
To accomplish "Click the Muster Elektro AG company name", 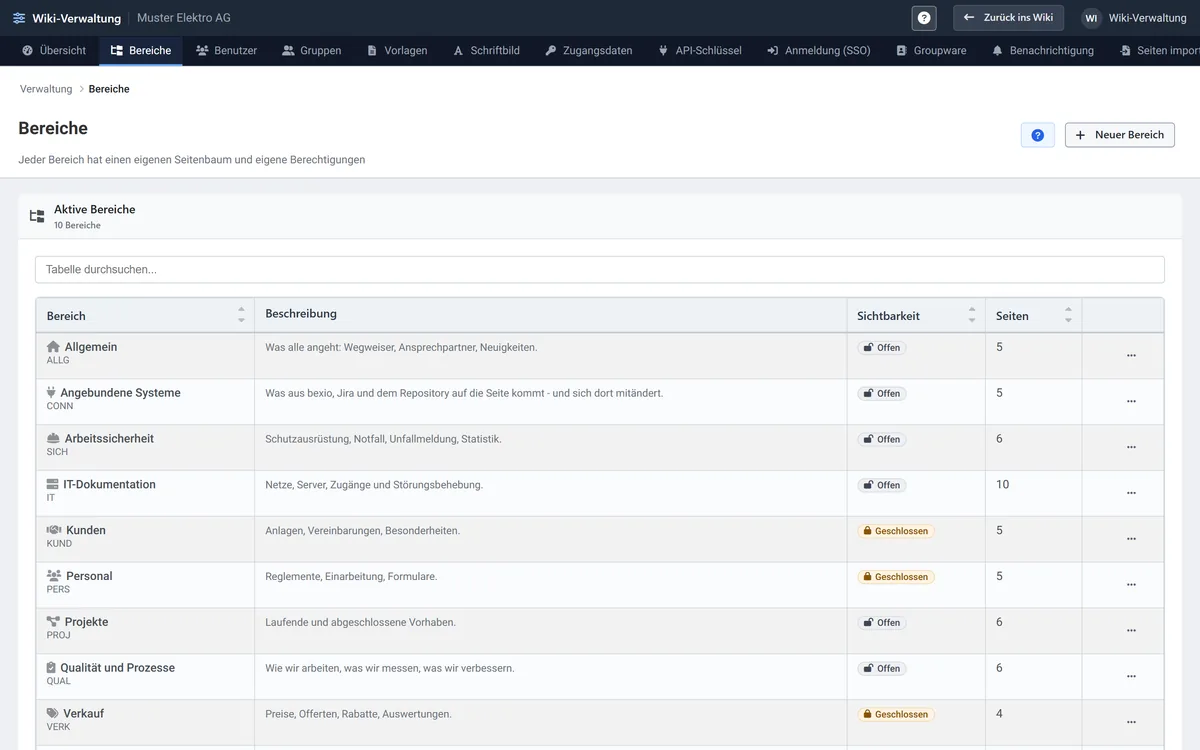I will tap(184, 18).
